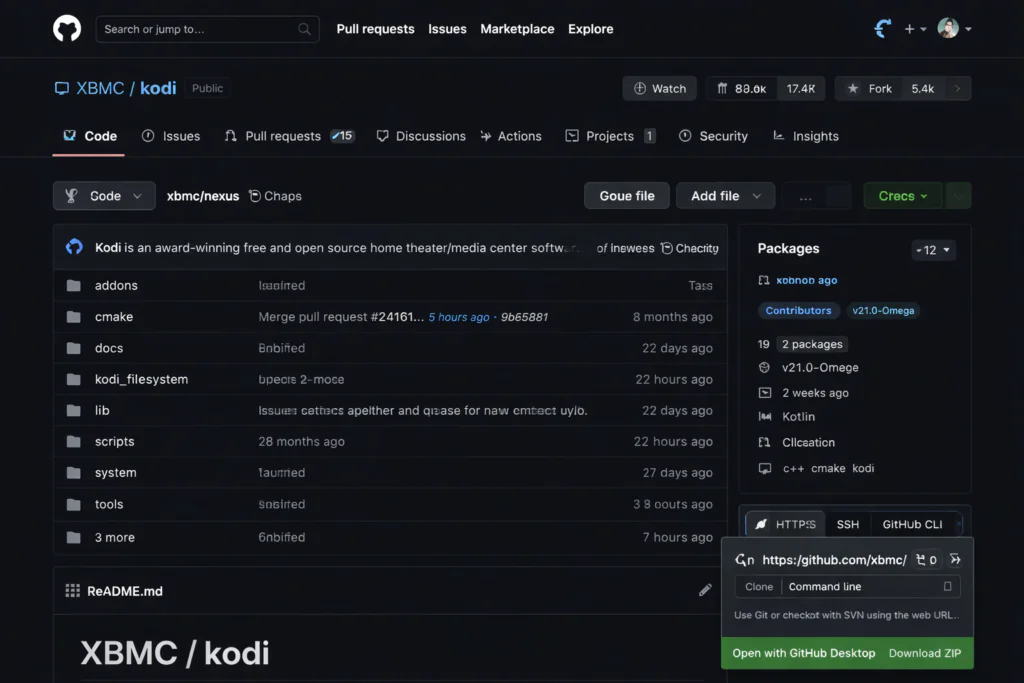This screenshot has height=683, width=1024.
Task: Open the green Crecs dropdown
Action: click(x=903, y=196)
